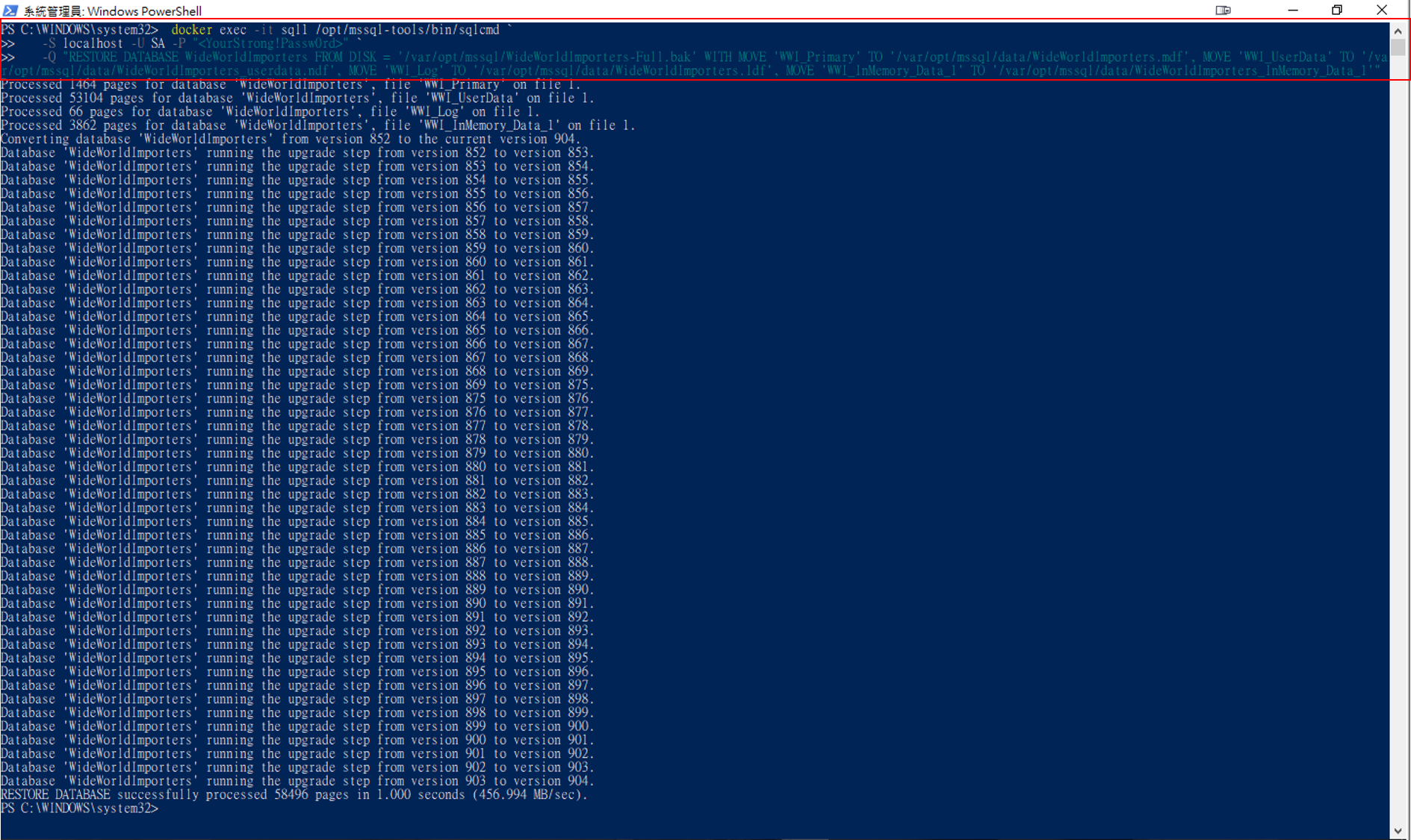Image resolution: width=1411 pixels, height=840 pixels.
Task: Click the "系統管理員: Windows PowerShell" window title
Action: [x=112, y=11]
